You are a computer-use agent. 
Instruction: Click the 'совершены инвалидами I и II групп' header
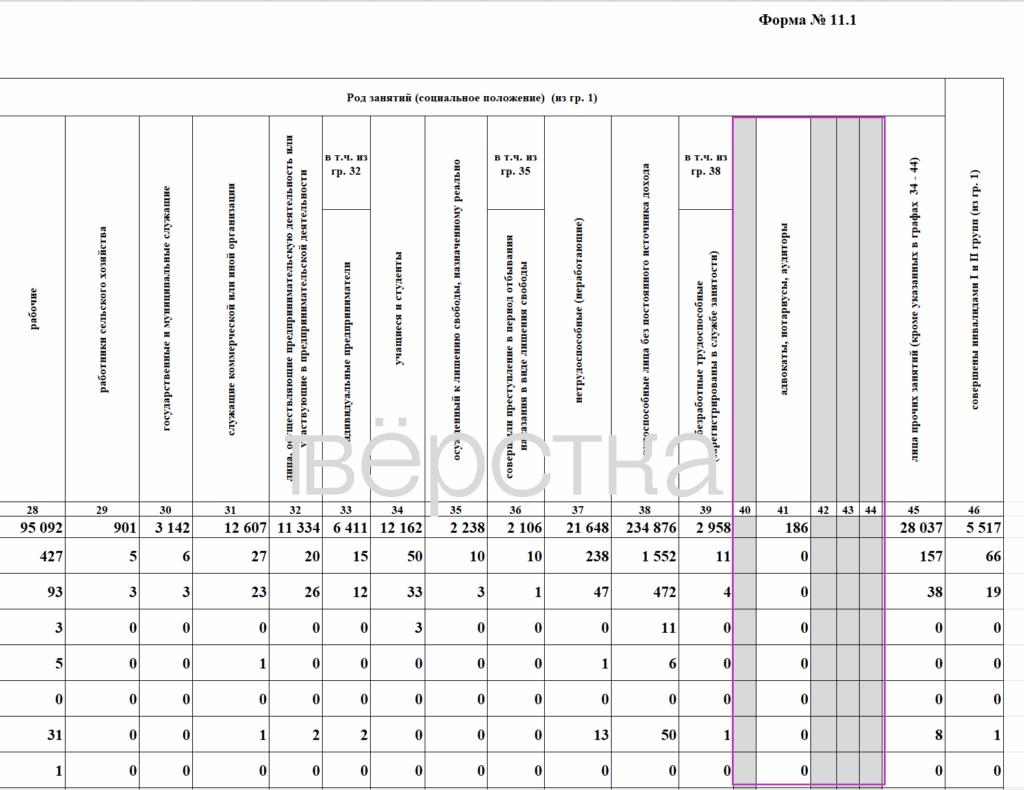coord(974,291)
